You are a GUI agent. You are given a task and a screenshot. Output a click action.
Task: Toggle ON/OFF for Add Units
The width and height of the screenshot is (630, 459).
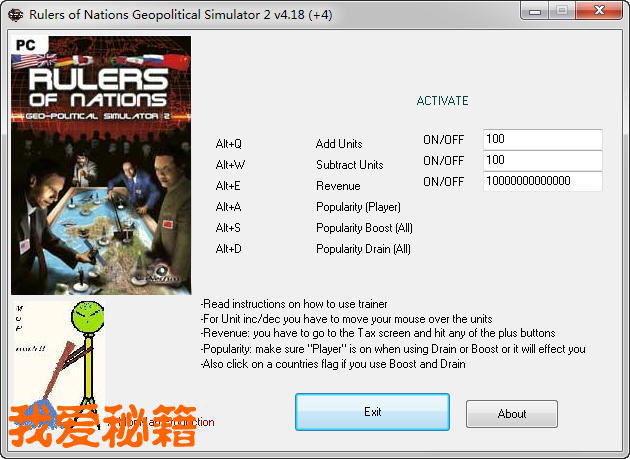(x=443, y=139)
